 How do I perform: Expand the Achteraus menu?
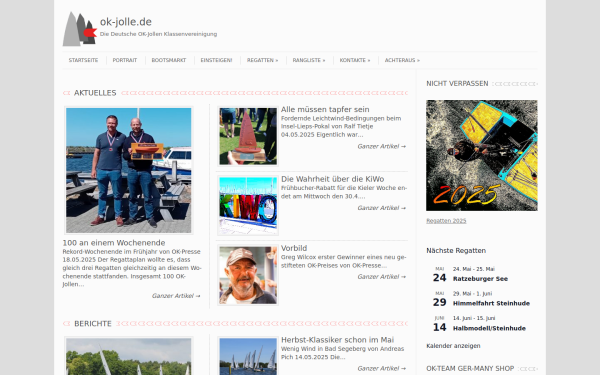click(x=402, y=60)
